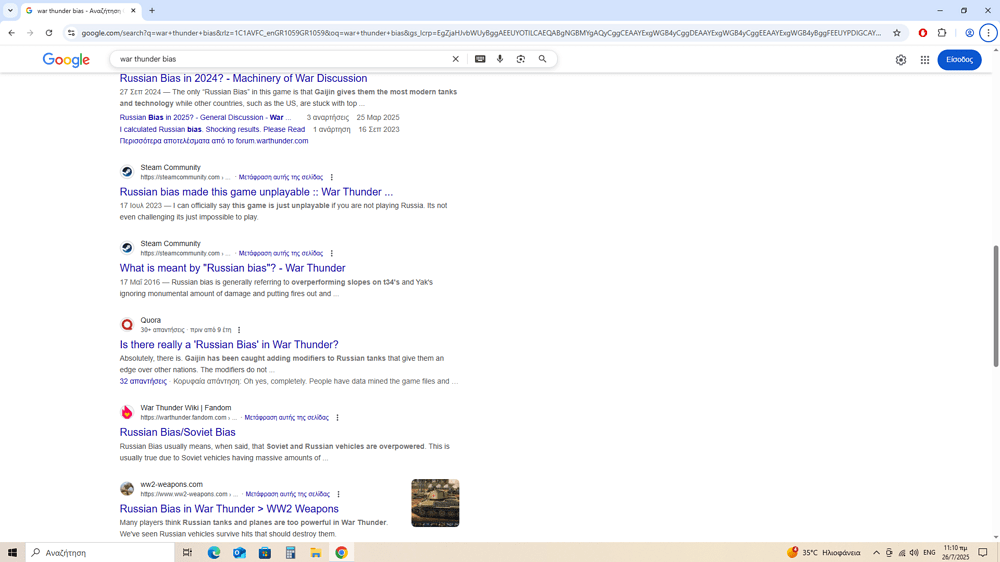Switch to the 'war thunder bias' tab
The height and width of the screenshot is (562, 1000).
point(77,11)
